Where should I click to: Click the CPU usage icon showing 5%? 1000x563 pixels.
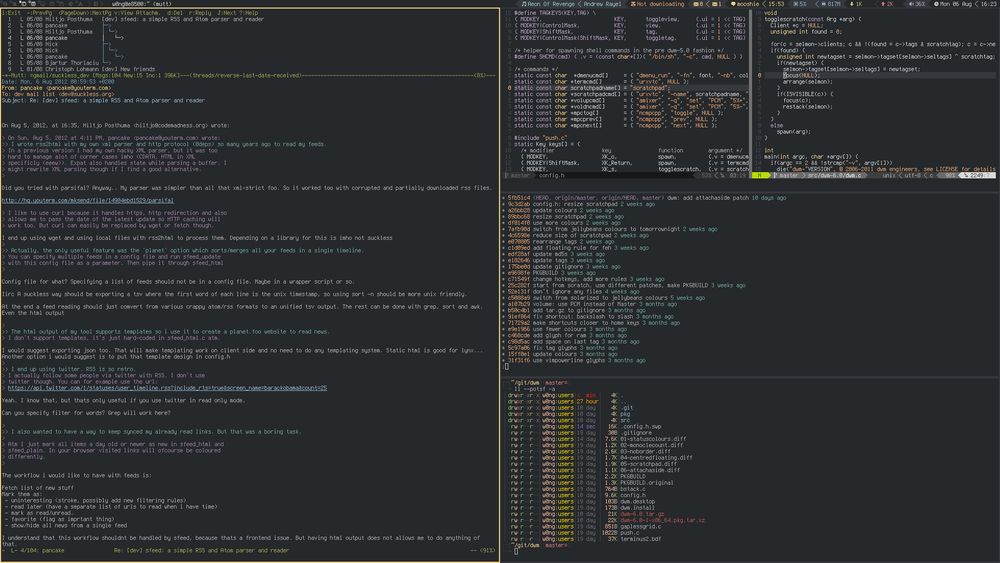tap(796, 4)
